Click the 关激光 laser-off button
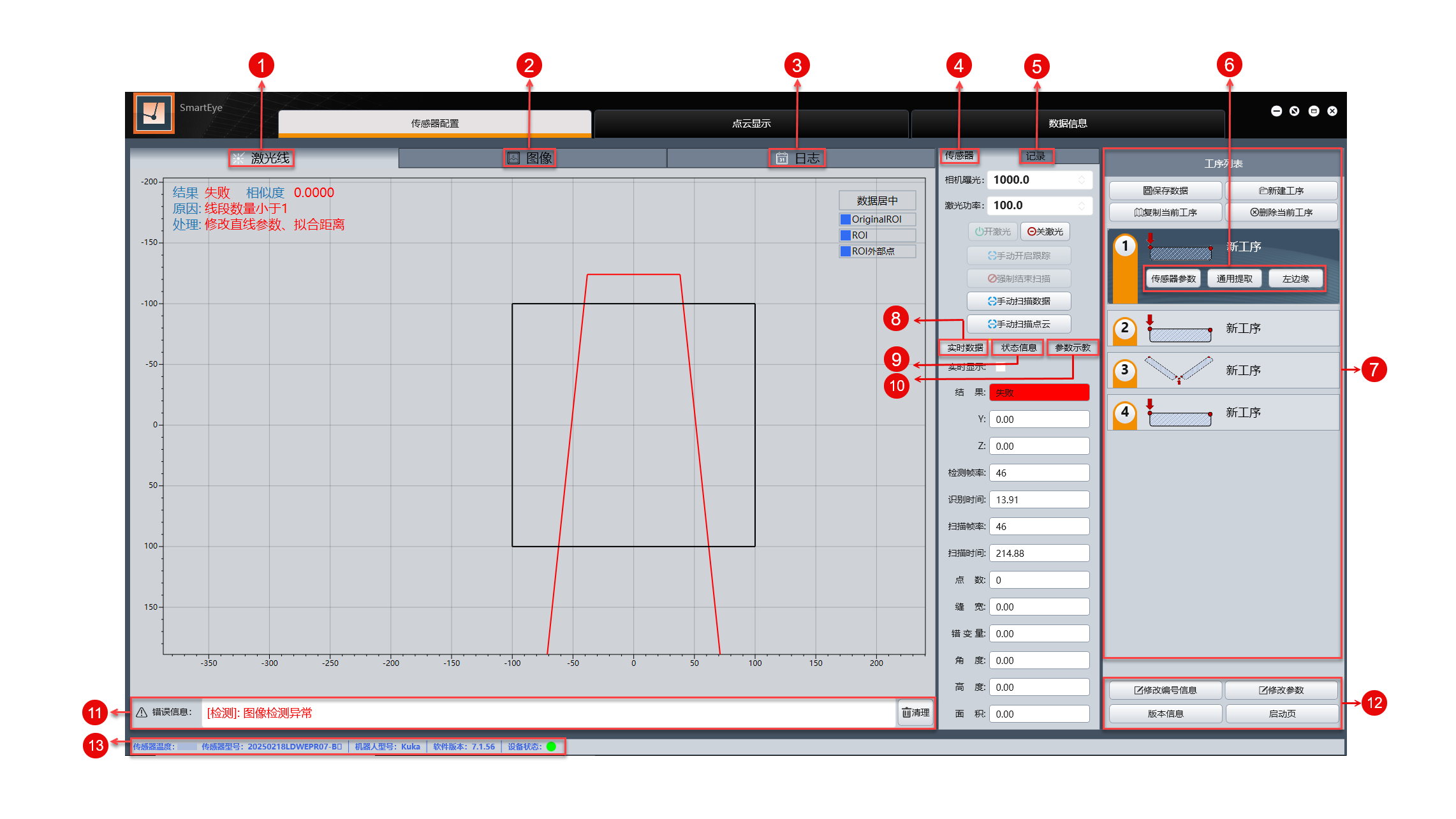This screenshot has height=819, width=1456. click(x=1045, y=232)
